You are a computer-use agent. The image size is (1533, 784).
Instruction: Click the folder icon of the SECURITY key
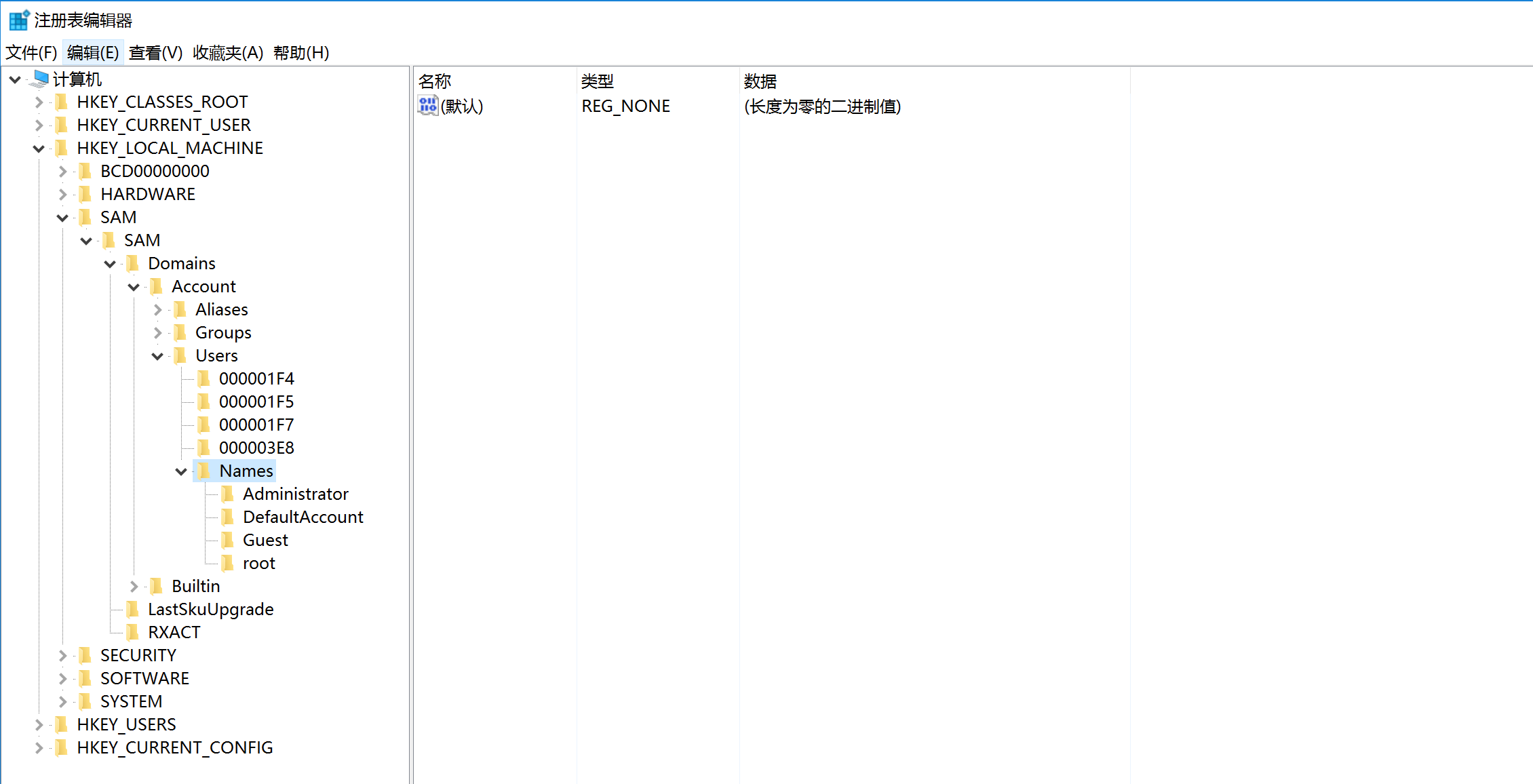(85, 654)
